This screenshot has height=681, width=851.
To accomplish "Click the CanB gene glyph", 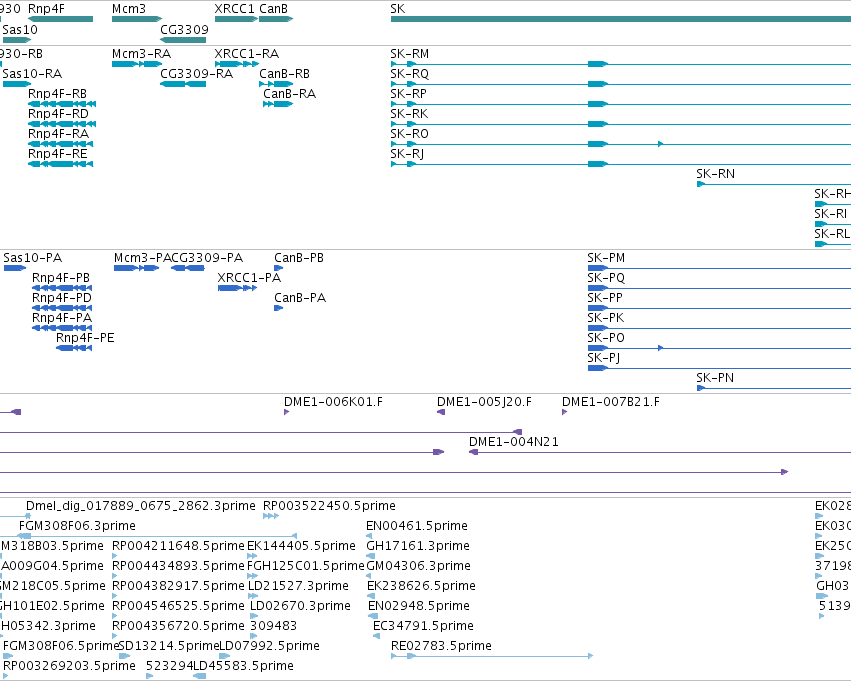I will (276, 19).
